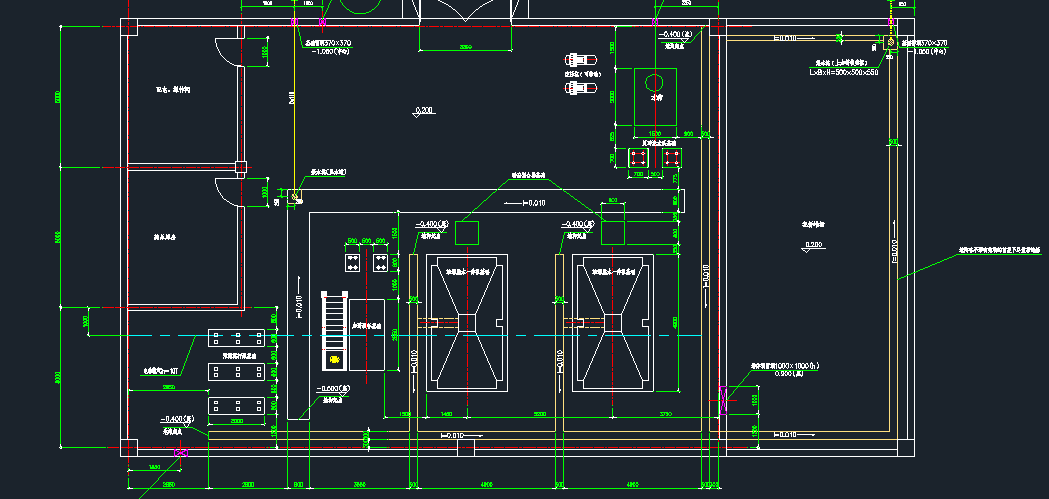Select the green square above right hopper unit
Image resolution: width=1049 pixels, height=499 pixels.
(x=613, y=233)
